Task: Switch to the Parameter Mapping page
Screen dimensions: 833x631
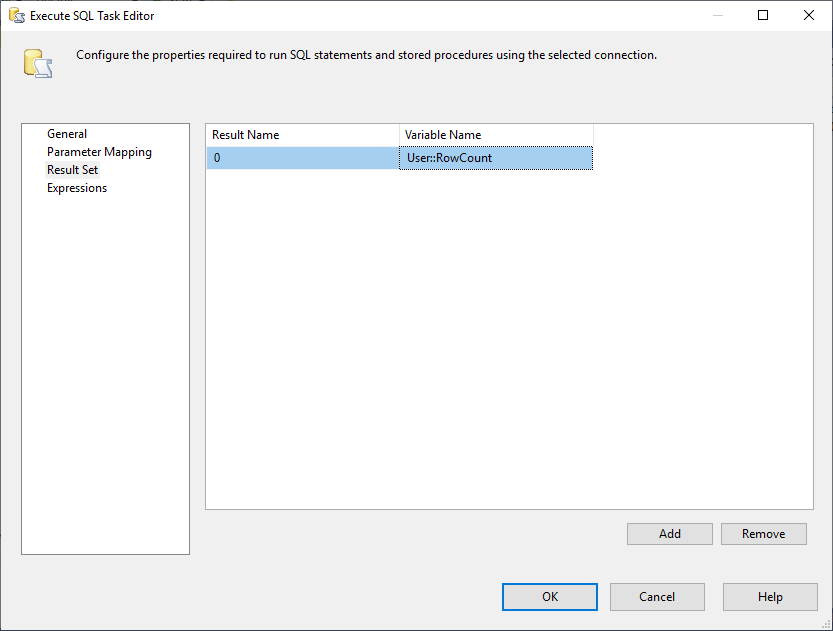Action: (99, 152)
